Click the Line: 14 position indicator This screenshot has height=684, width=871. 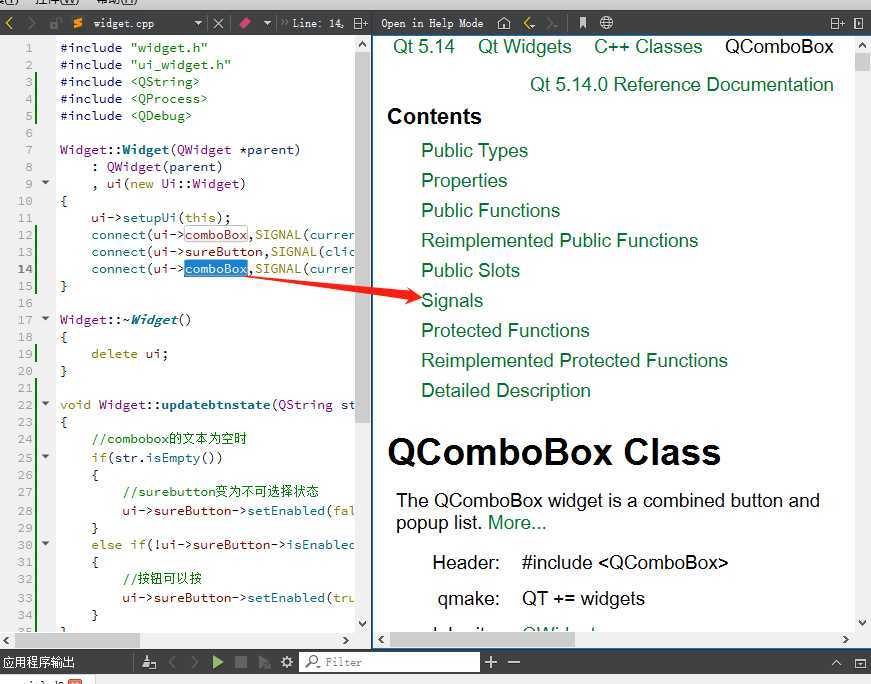[x=317, y=23]
